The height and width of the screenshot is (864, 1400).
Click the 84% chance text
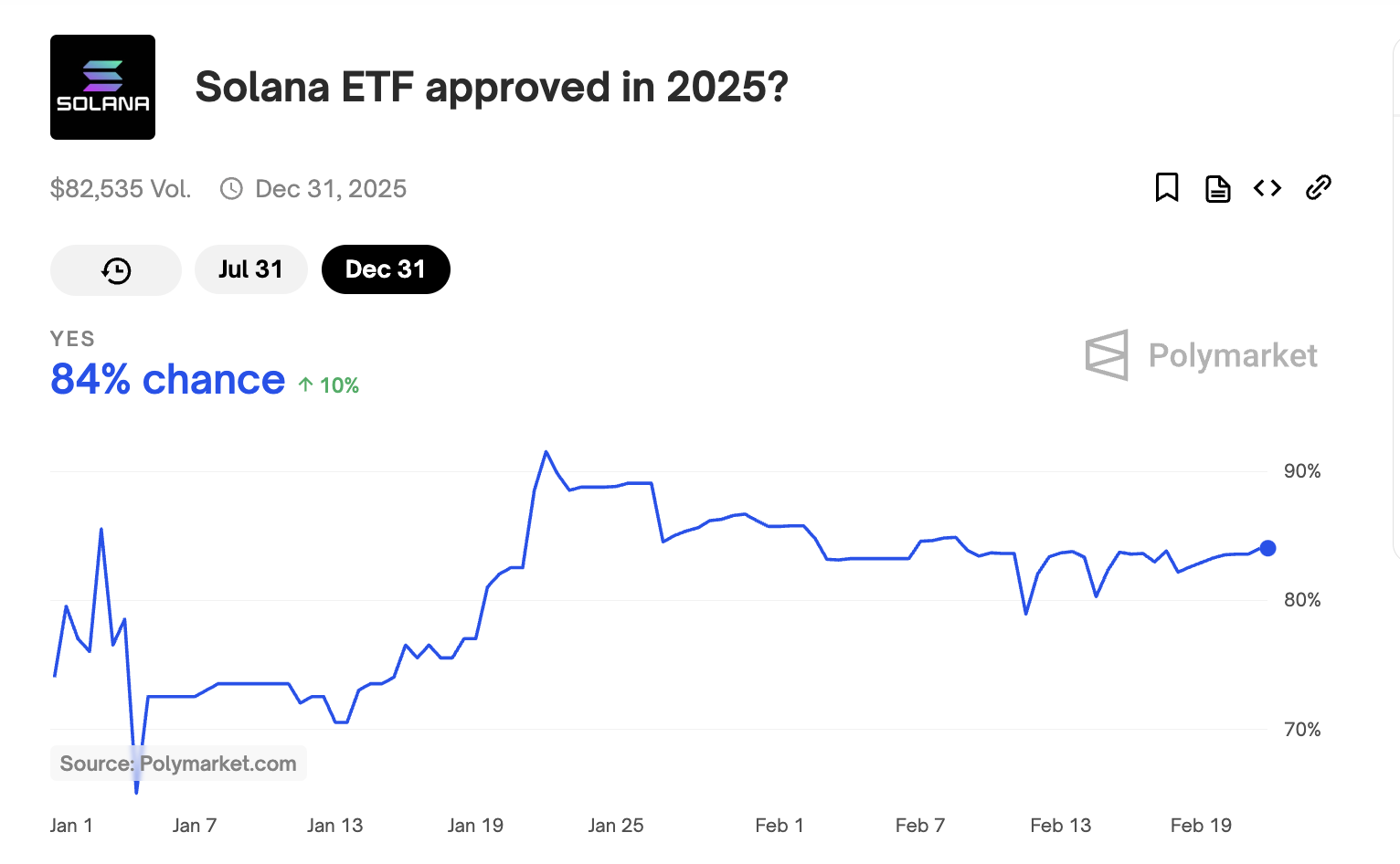click(x=168, y=380)
